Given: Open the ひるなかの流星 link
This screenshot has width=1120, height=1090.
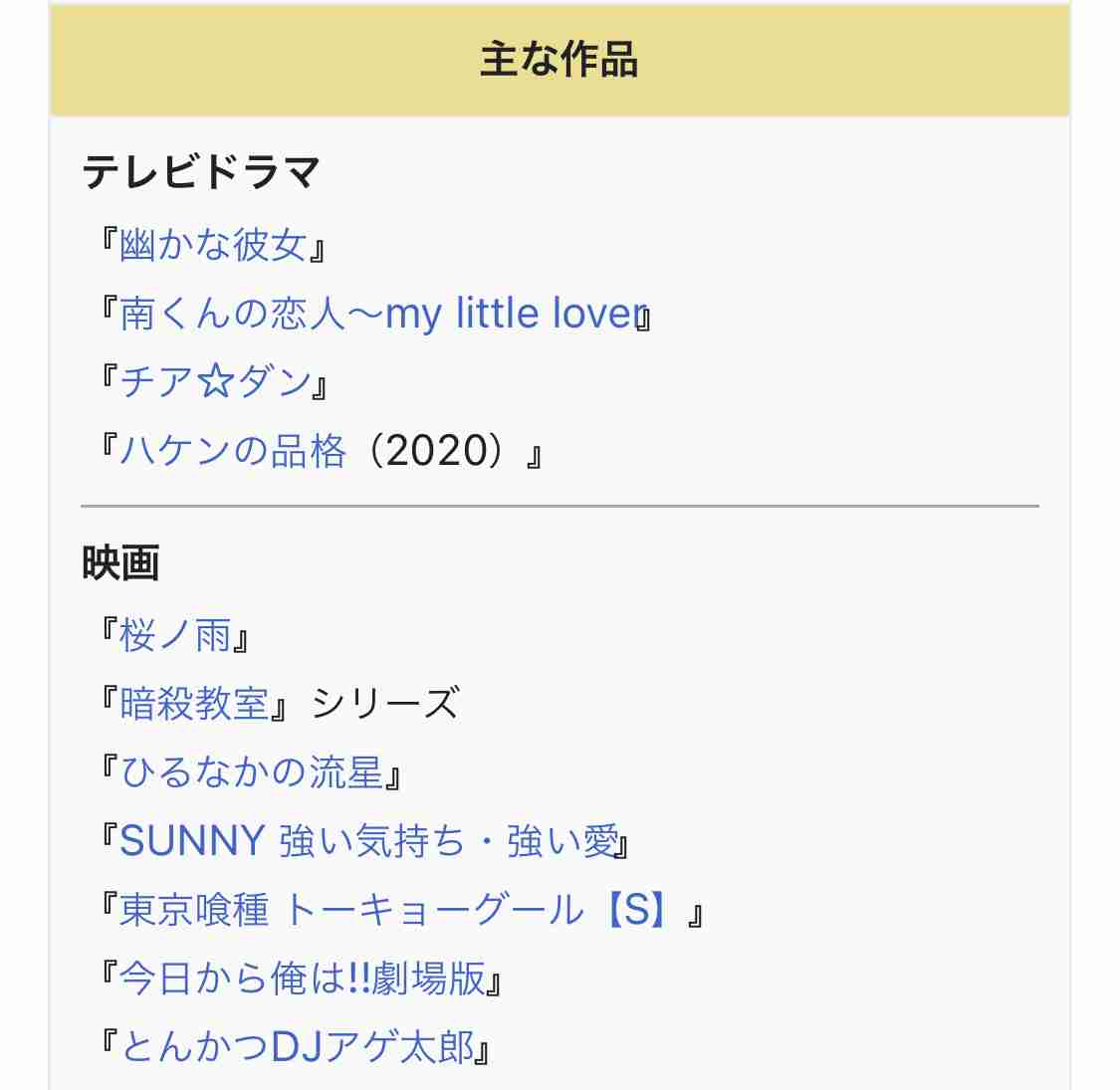Looking at the screenshot, I should [x=252, y=772].
